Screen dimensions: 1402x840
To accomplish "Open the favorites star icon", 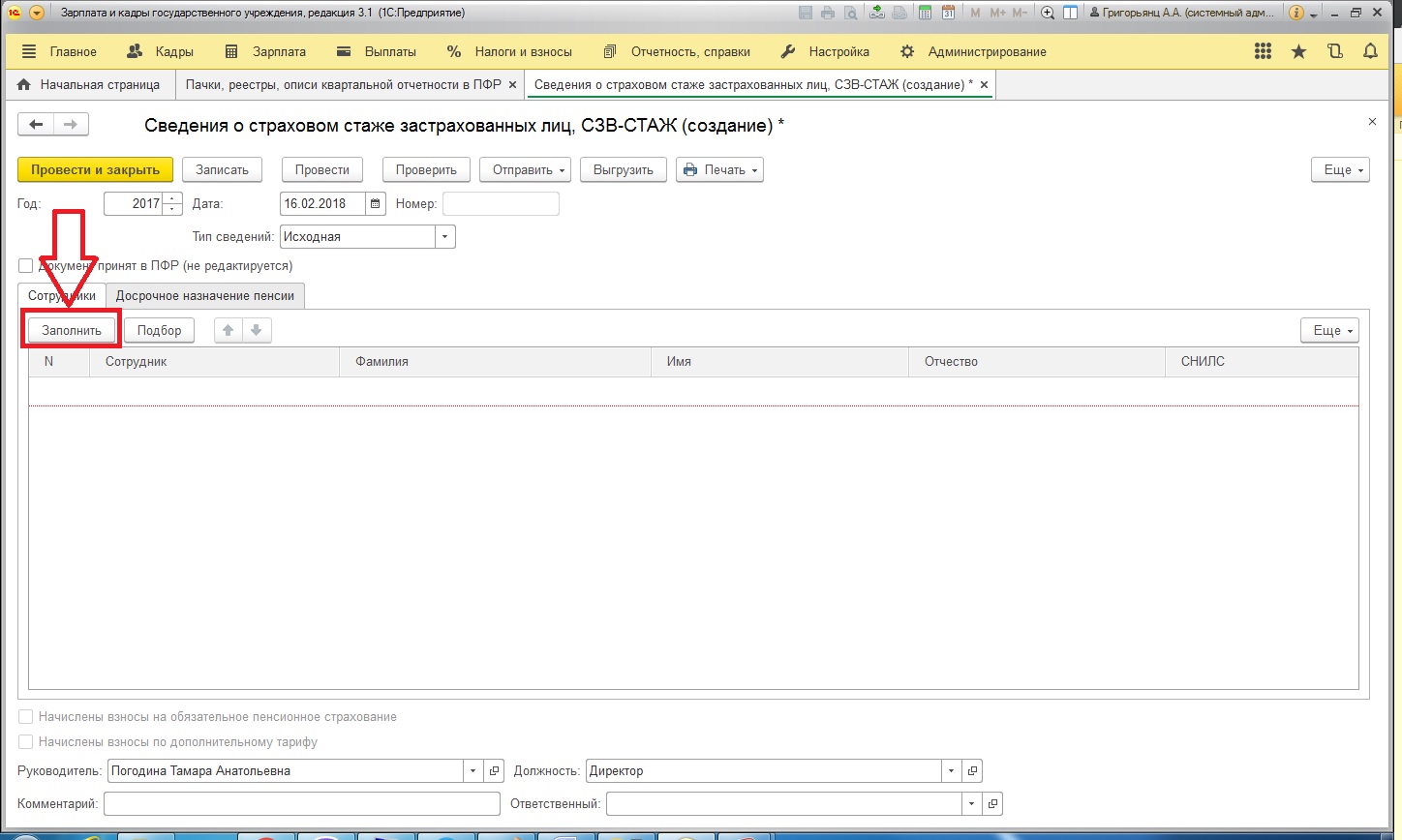I will 1298,51.
